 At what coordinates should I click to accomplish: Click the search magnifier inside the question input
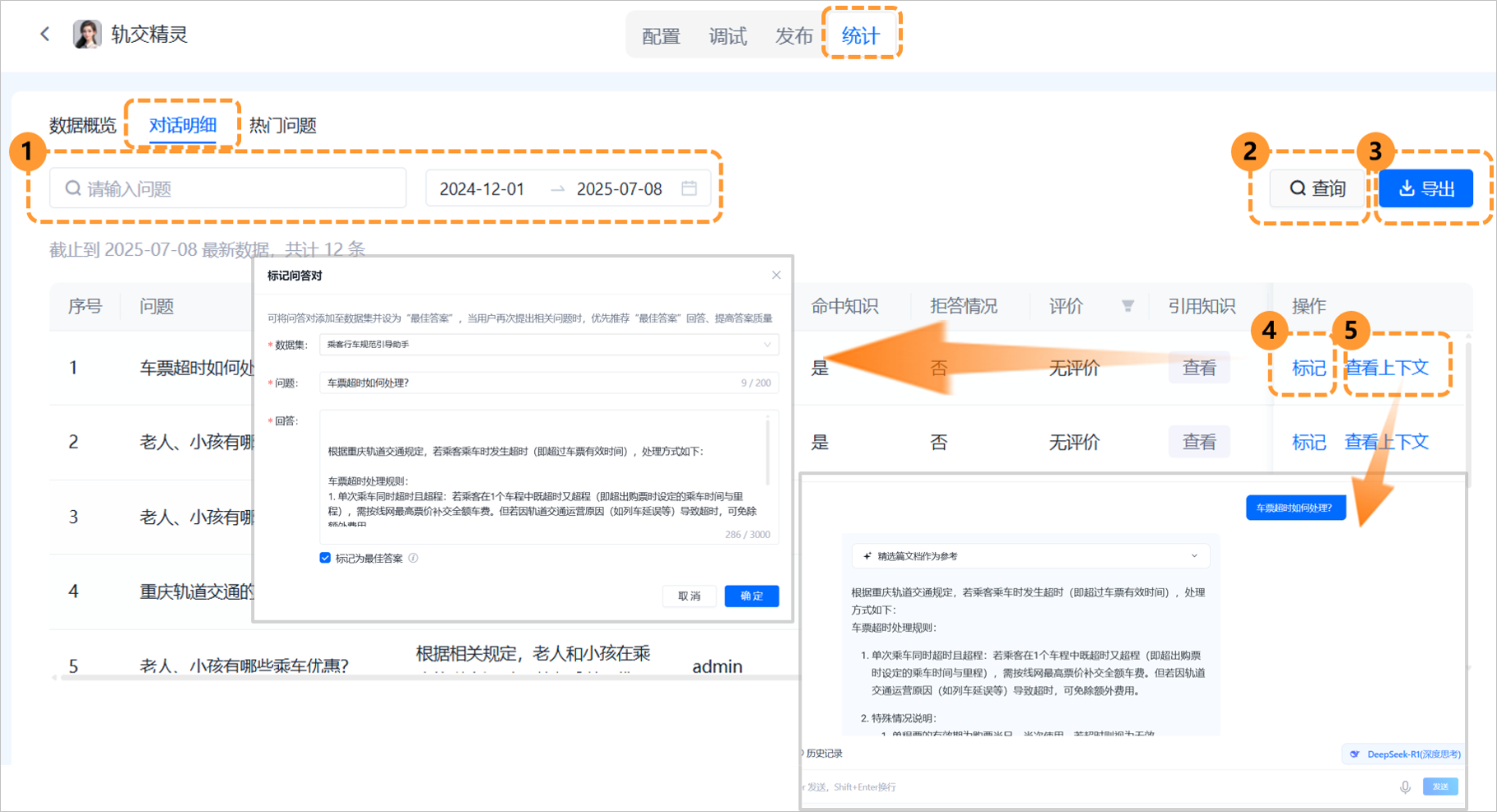(x=72, y=188)
